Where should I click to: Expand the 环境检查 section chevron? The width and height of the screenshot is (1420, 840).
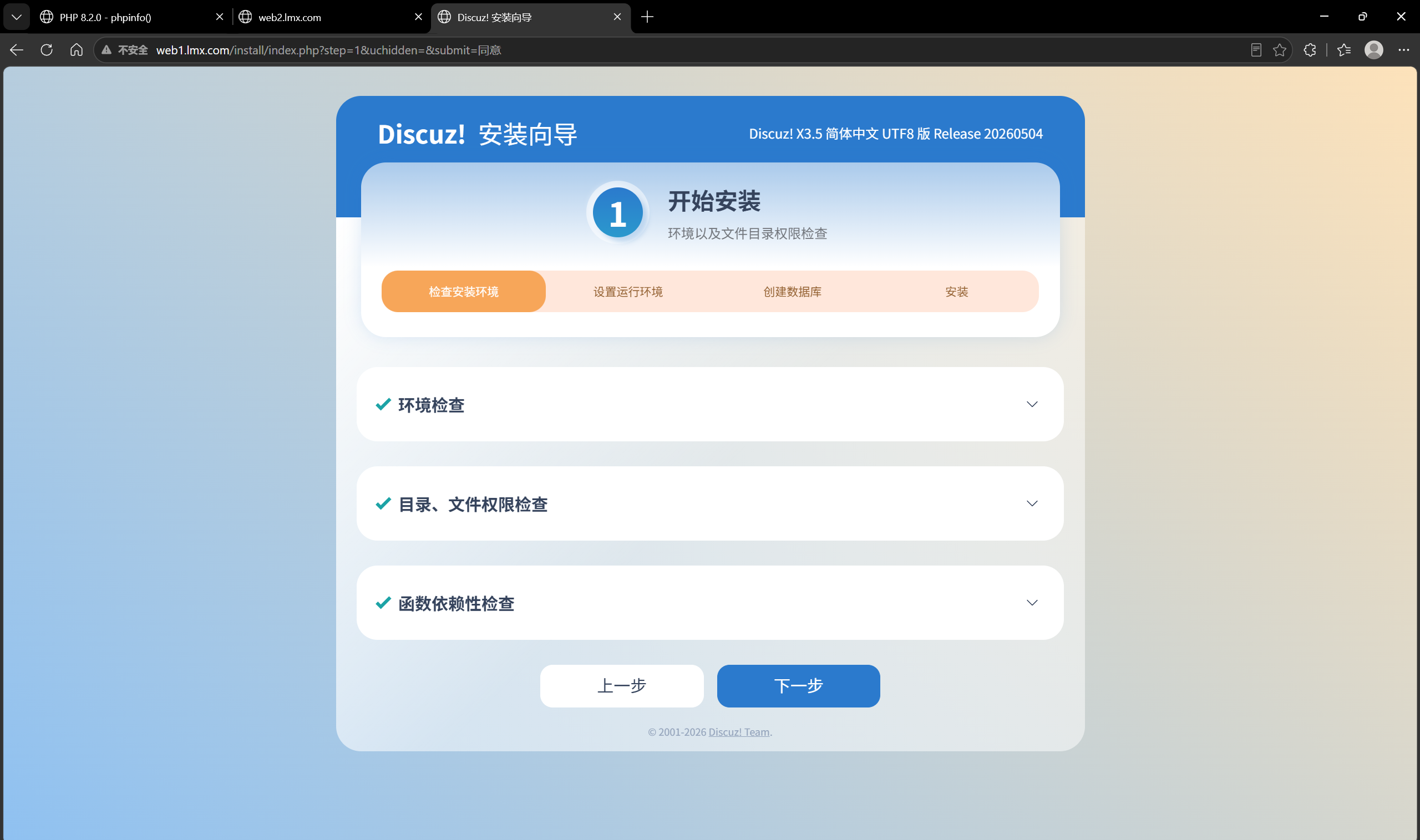[x=1032, y=404]
